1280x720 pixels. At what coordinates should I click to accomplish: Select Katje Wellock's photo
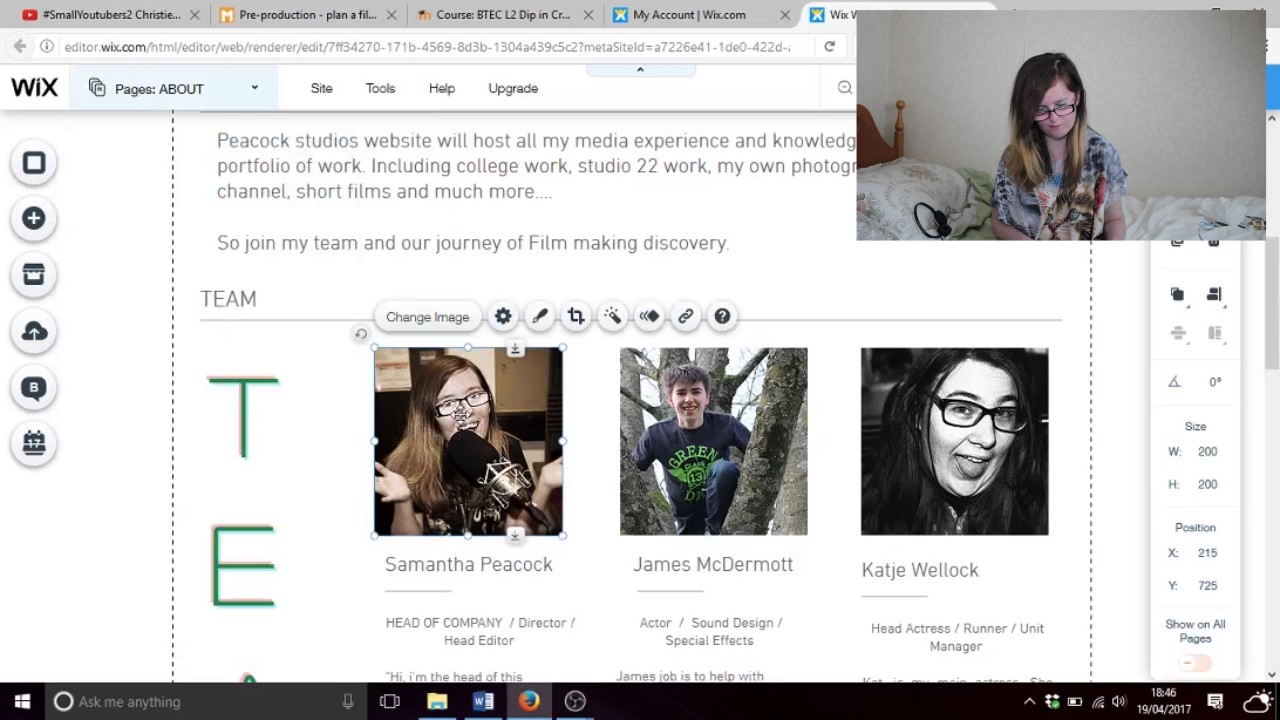[x=954, y=441]
